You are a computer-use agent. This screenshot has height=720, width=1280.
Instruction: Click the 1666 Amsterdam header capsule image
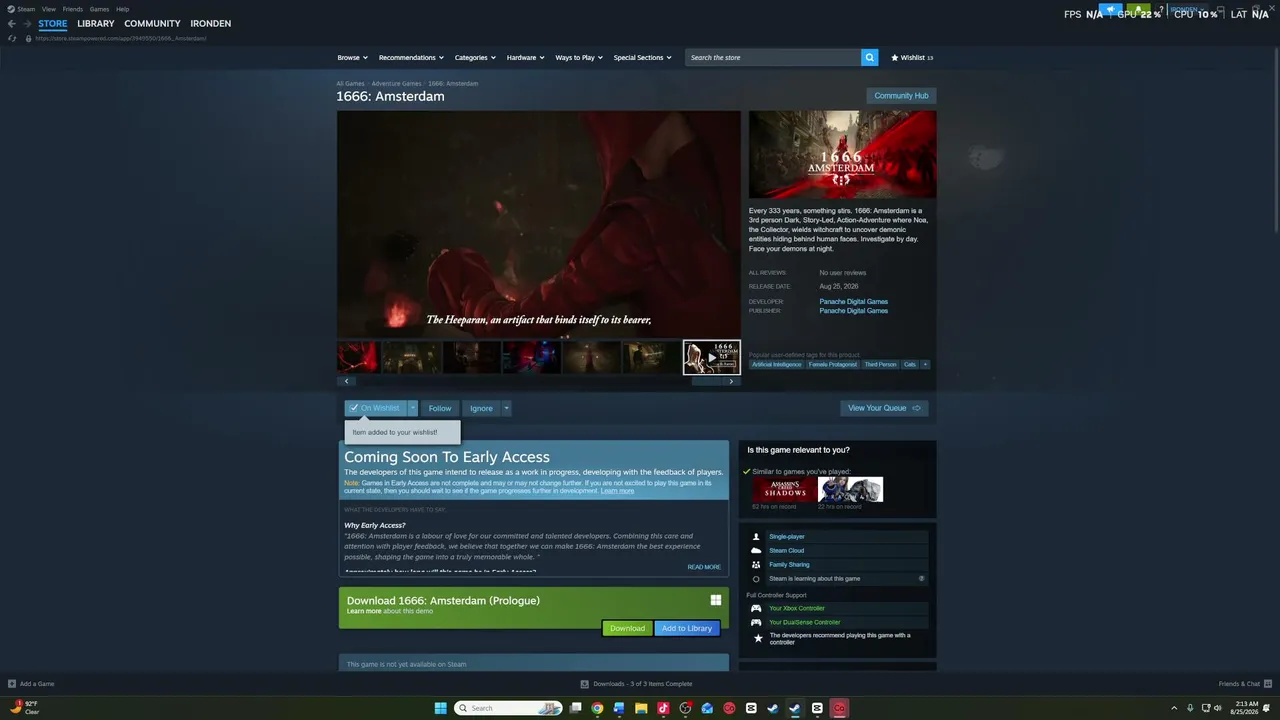point(842,154)
